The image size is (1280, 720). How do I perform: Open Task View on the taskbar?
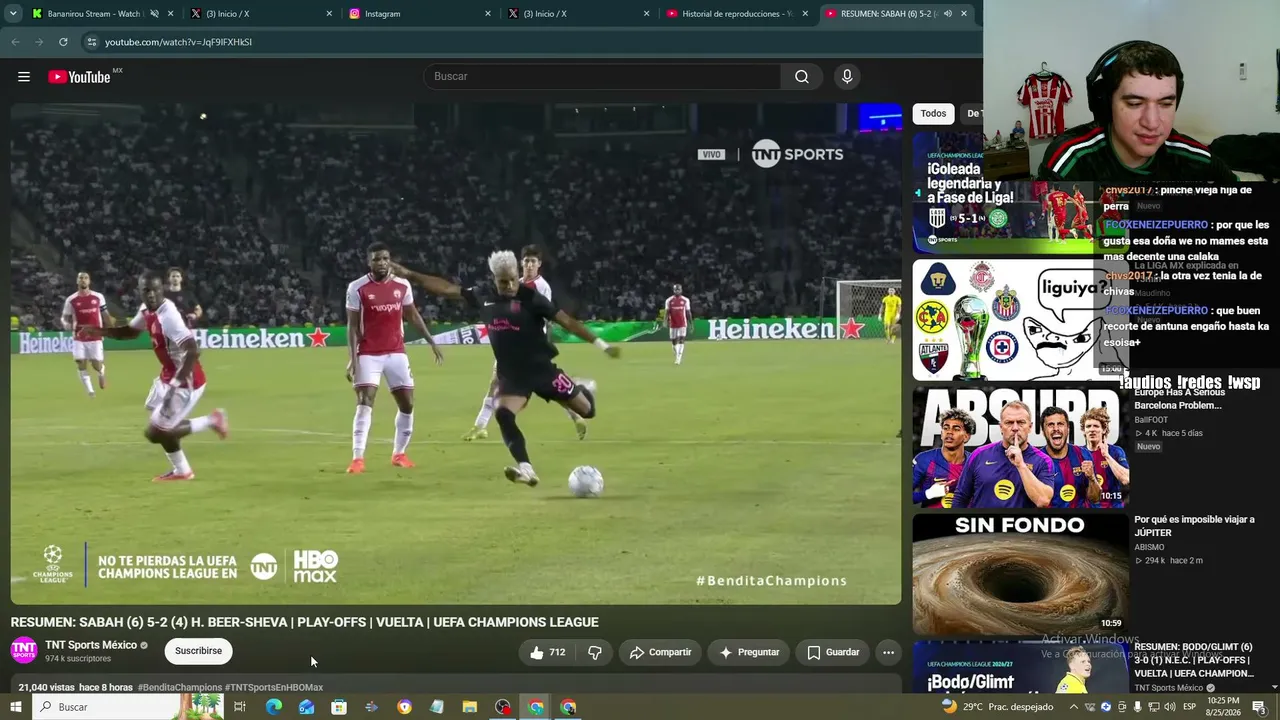click(x=240, y=707)
